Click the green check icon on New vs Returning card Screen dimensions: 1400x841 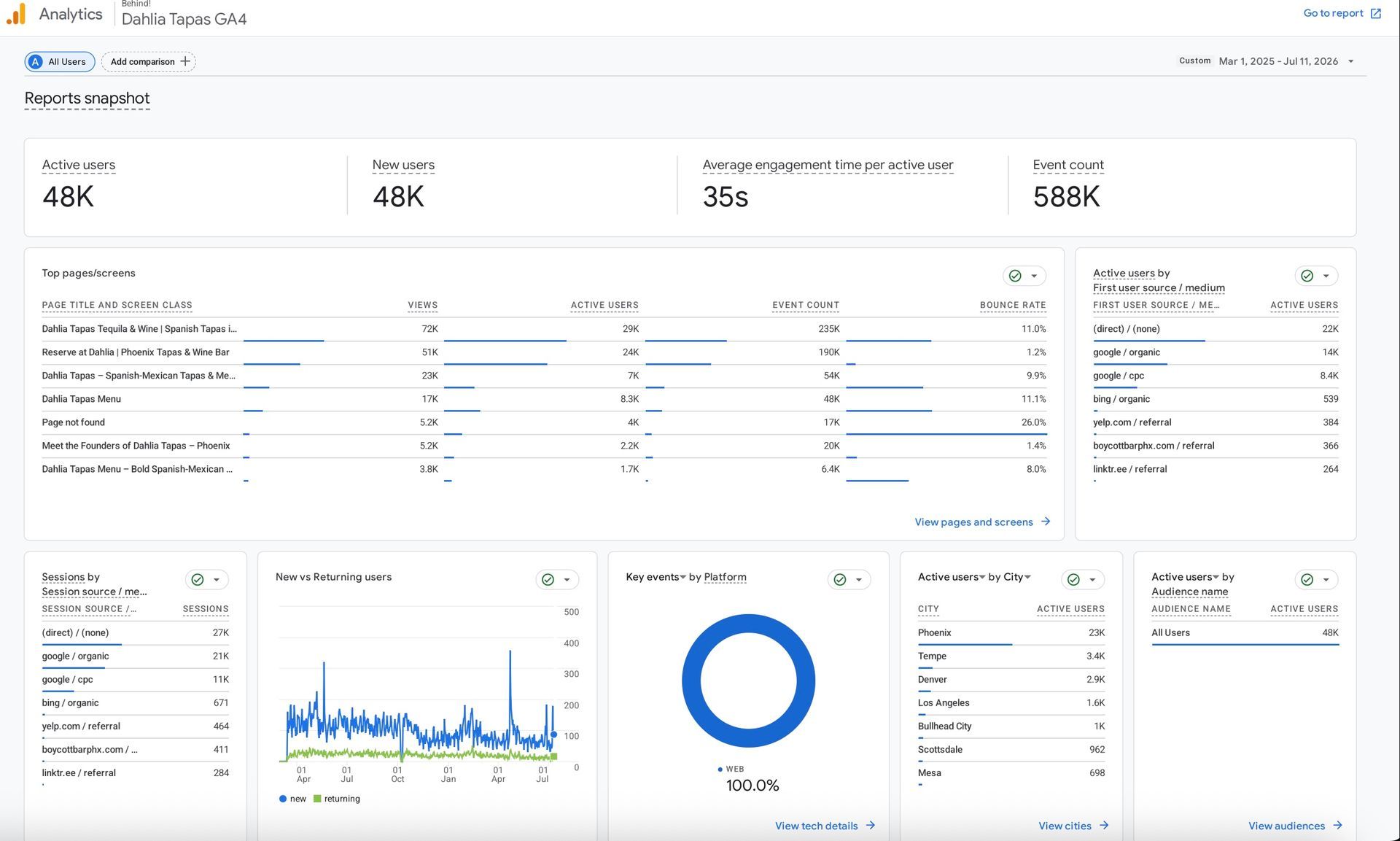tap(548, 579)
